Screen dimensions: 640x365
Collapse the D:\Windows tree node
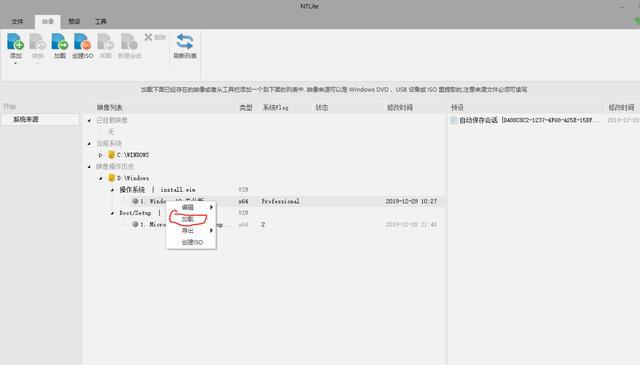(100, 178)
